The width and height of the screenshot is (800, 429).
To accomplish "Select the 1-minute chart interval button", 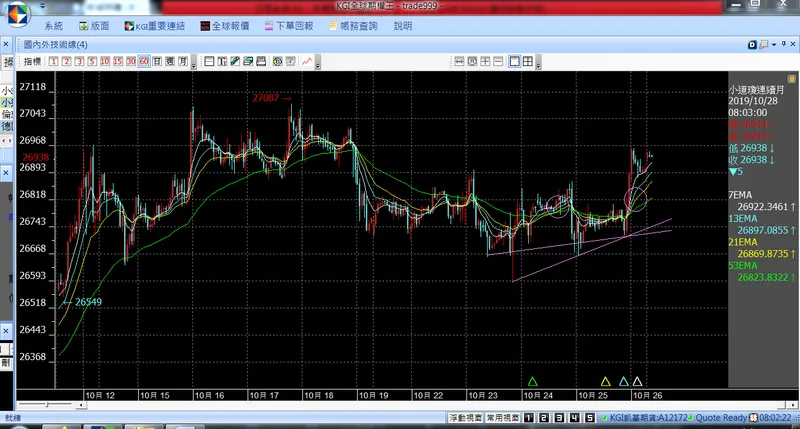I will 54,62.
